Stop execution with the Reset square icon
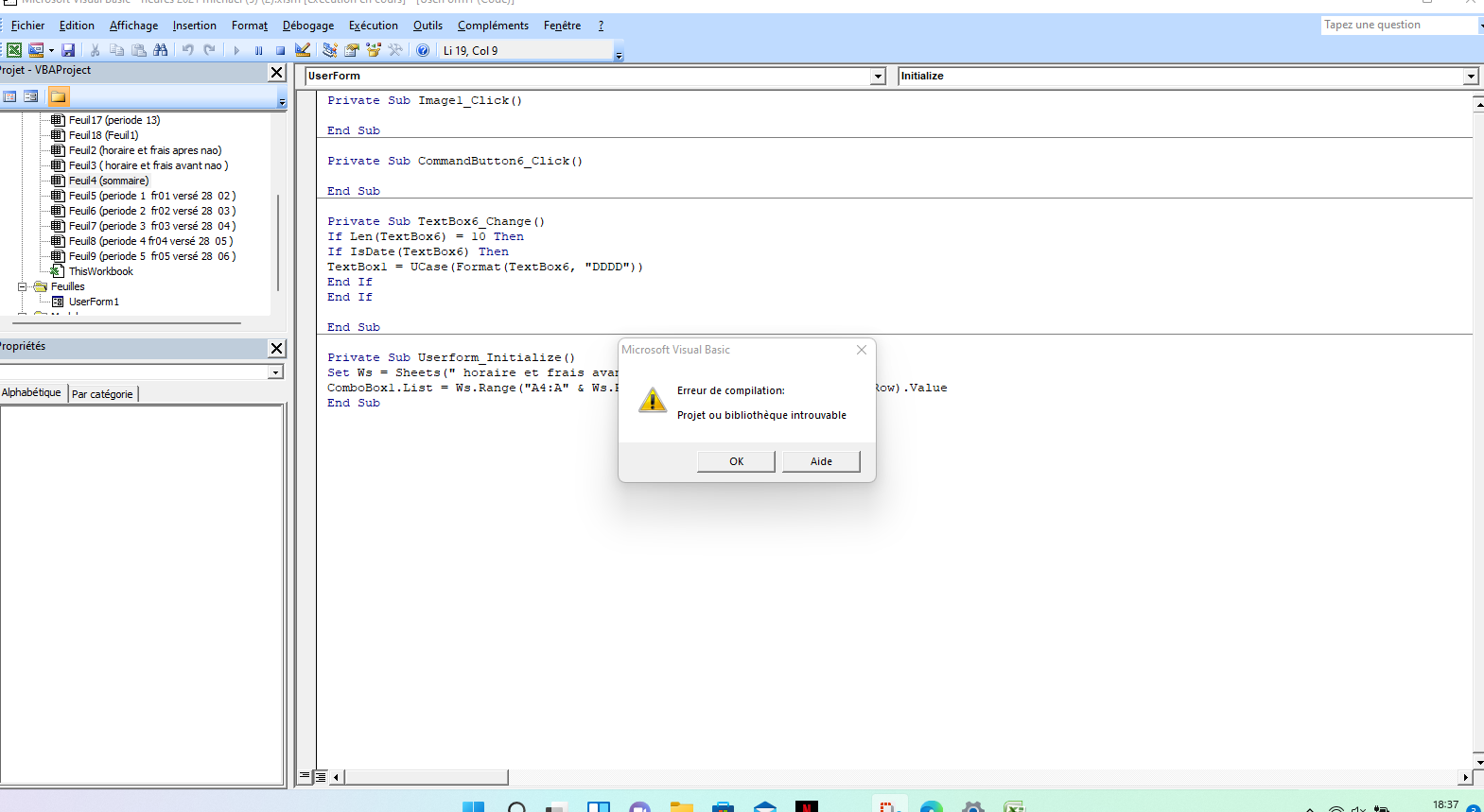This screenshot has width=1484, height=812. click(280, 50)
